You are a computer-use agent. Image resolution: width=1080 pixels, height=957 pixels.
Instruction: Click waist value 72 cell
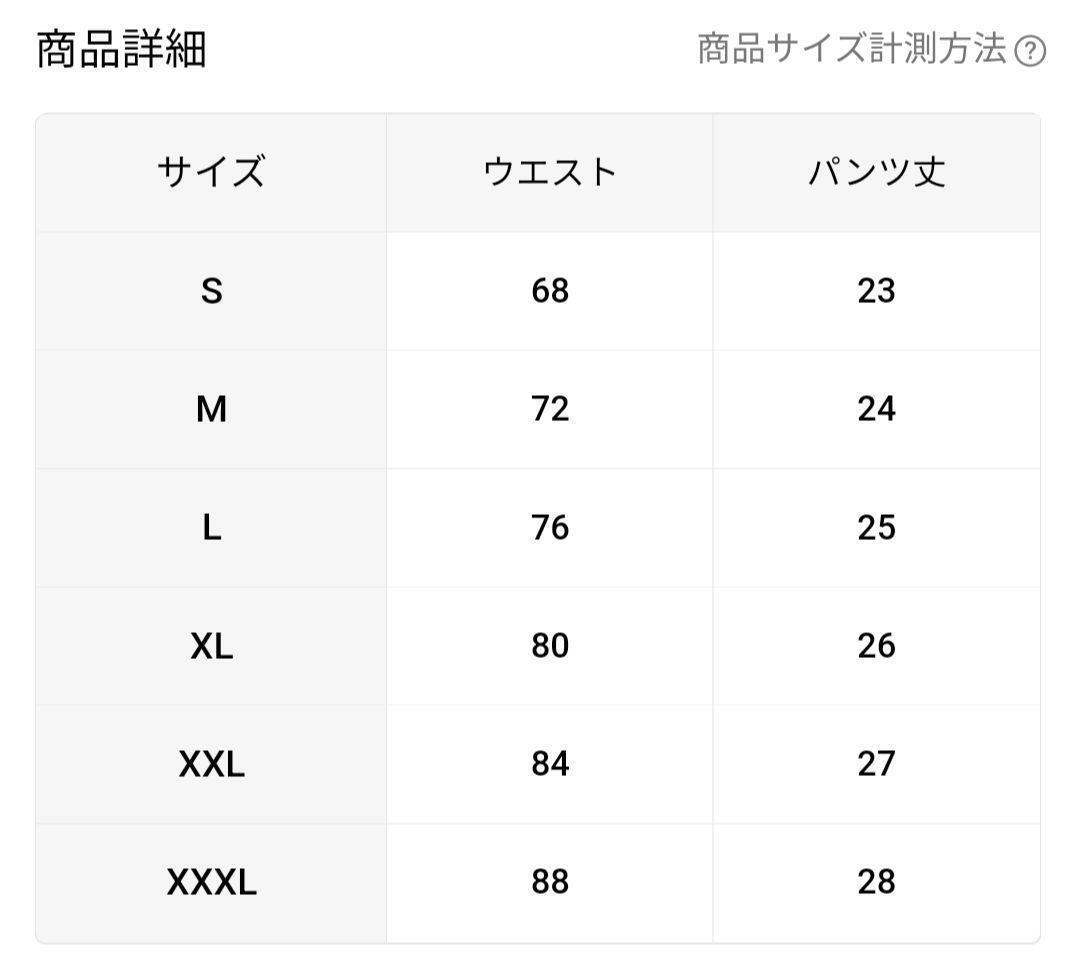click(x=550, y=409)
